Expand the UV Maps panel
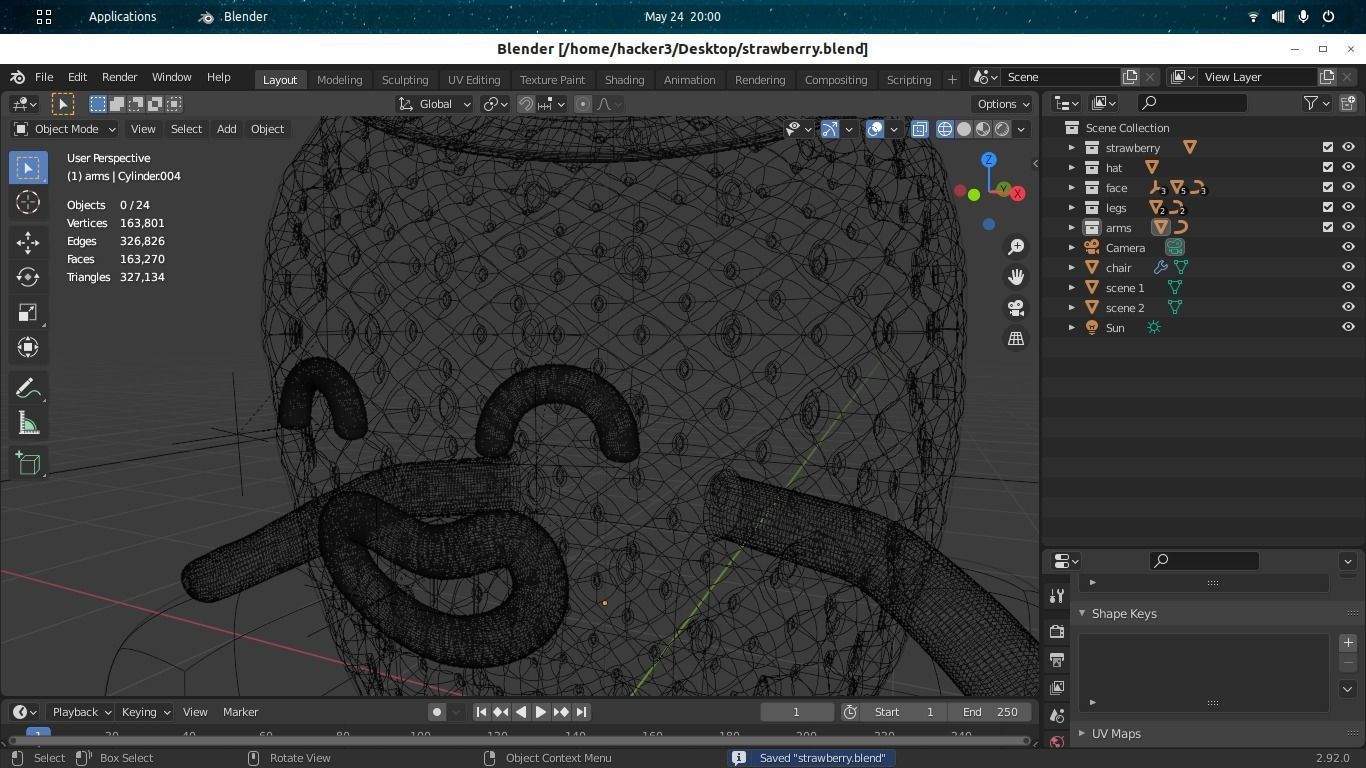 1082,733
